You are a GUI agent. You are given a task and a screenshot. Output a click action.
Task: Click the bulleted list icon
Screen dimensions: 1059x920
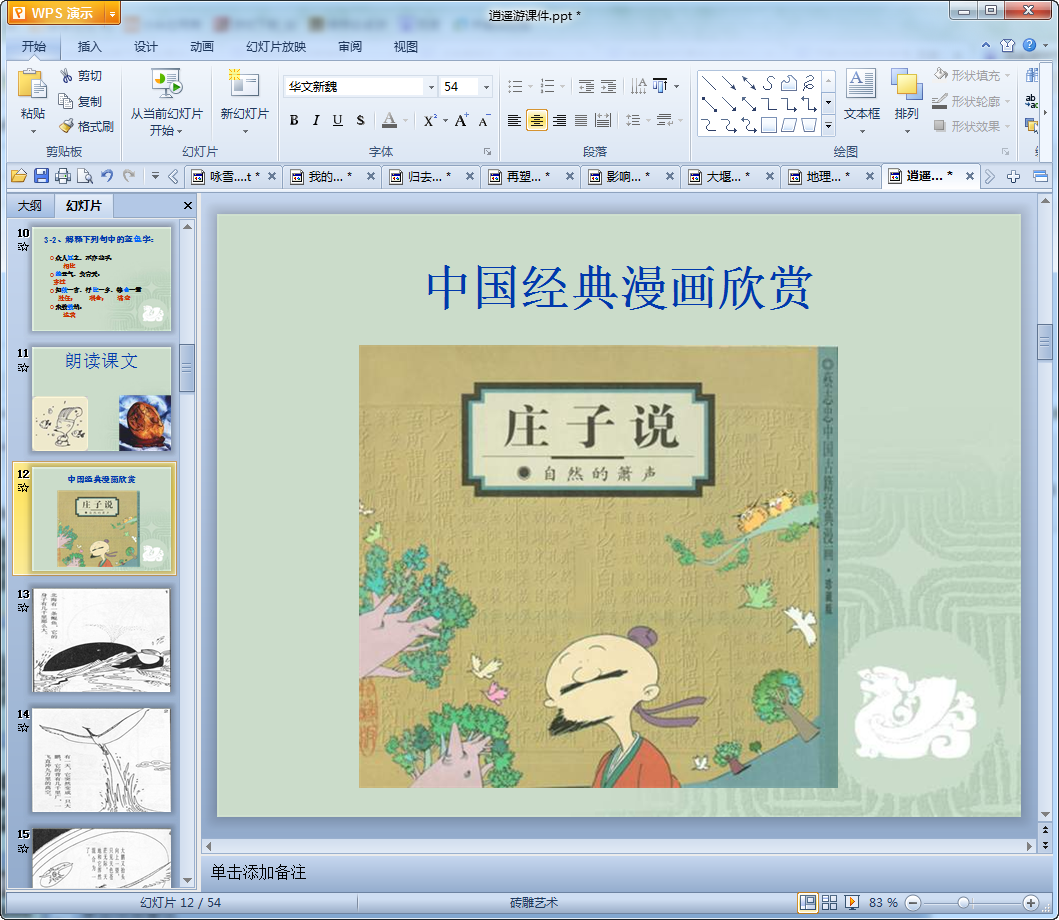(x=515, y=86)
